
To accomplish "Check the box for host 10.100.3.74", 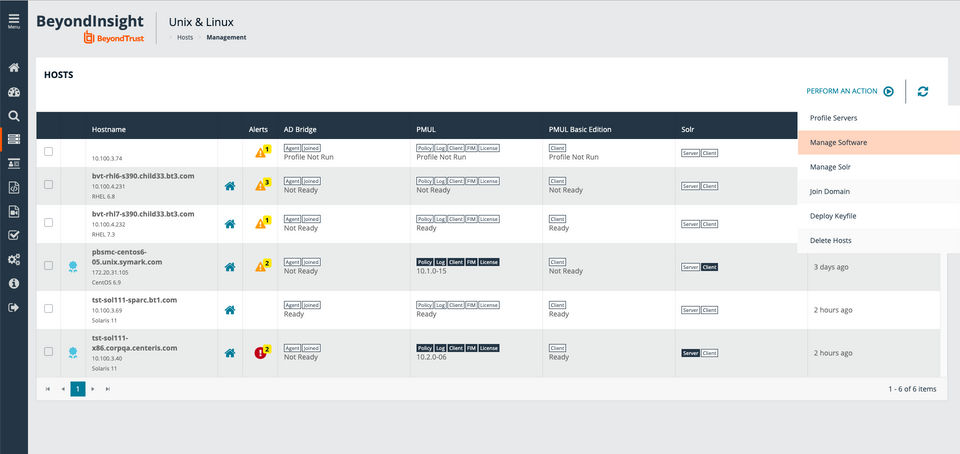I will click(x=48, y=151).
